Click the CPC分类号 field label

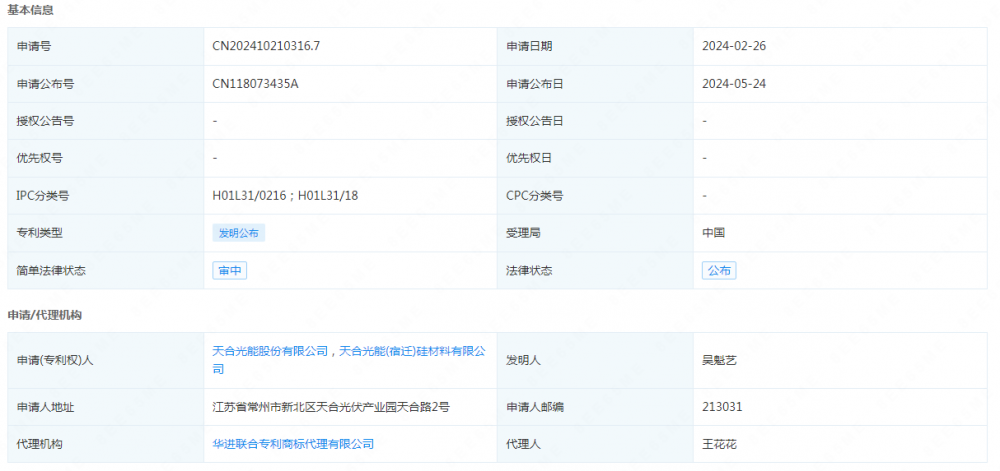(x=534, y=196)
